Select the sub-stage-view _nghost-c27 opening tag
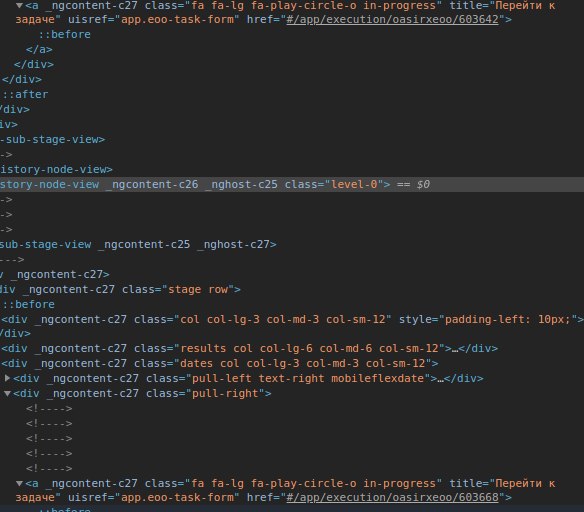This screenshot has width=584, height=512. [x=138, y=244]
